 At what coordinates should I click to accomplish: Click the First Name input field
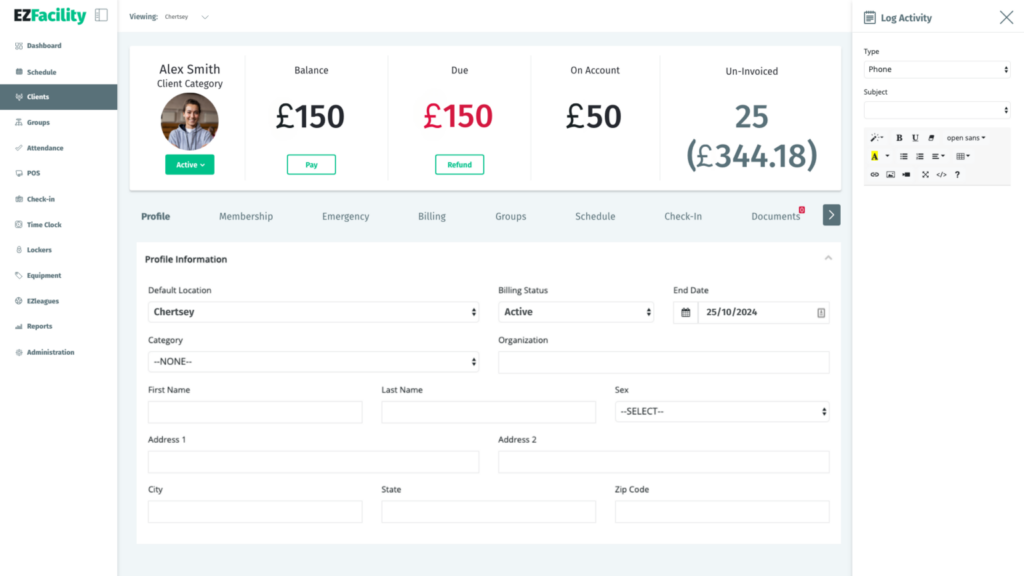tap(255, 412)
